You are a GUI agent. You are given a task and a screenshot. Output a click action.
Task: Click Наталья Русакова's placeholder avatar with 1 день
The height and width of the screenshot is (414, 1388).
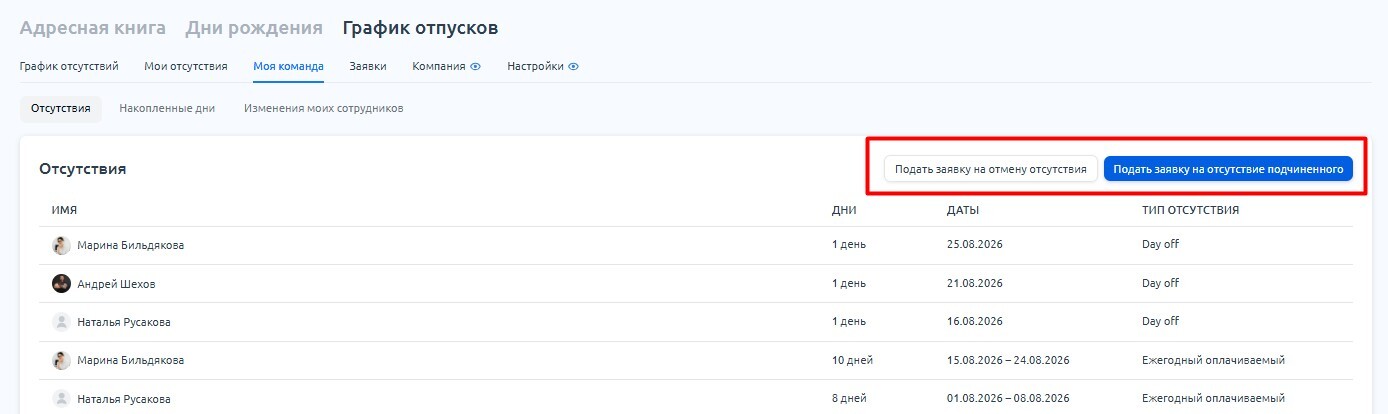point(62,322)
